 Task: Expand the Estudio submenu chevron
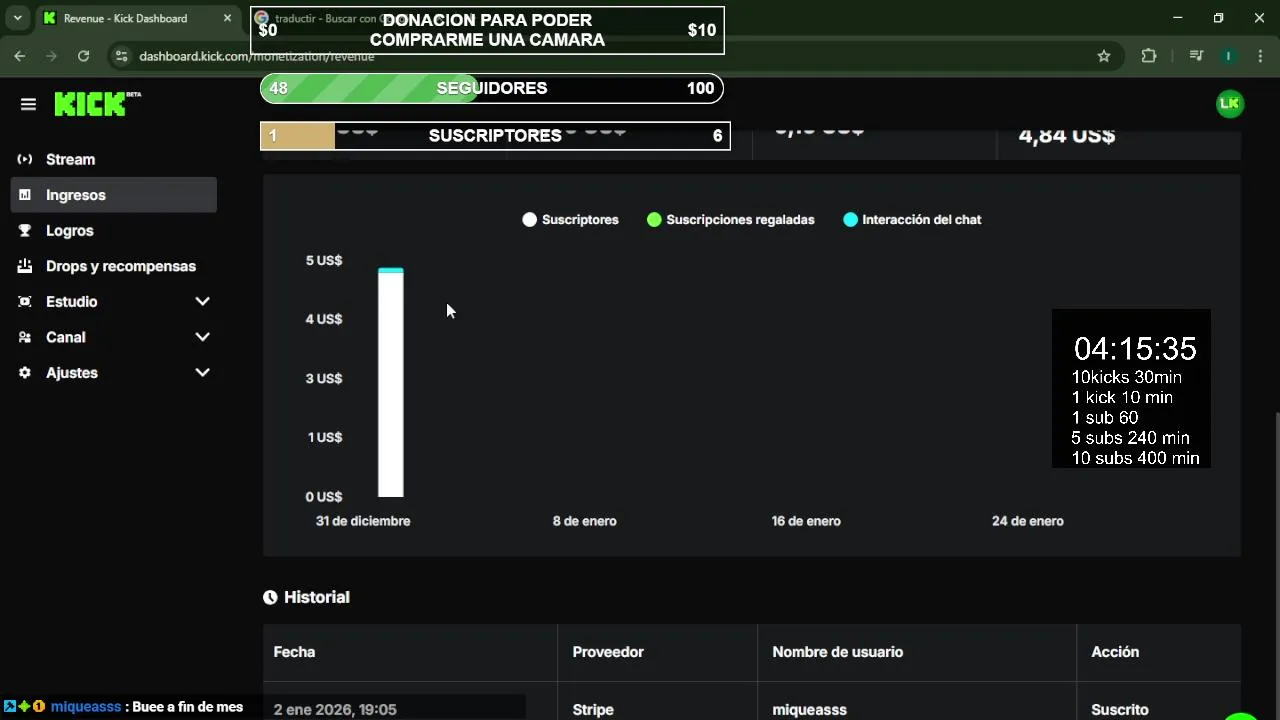[202, 301]
